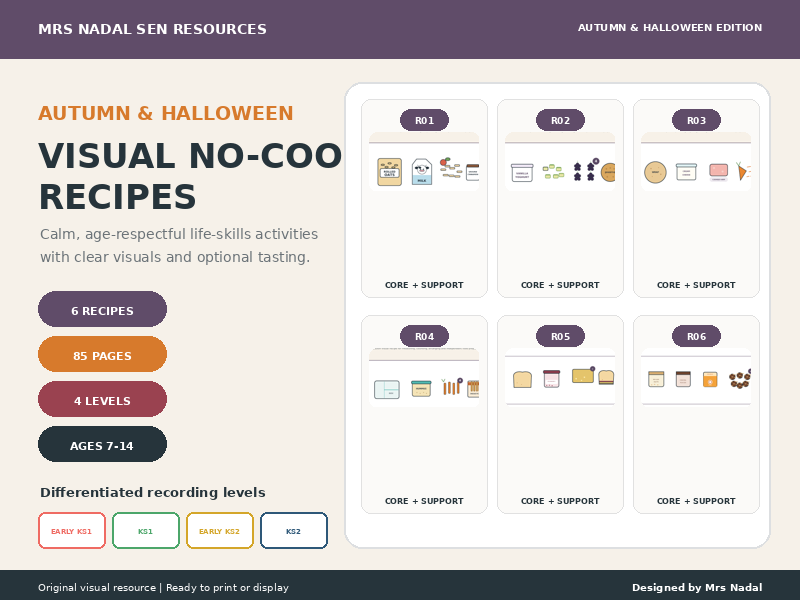
Task: Open the R06 recipe badge
Action: pyautogui.click(x=696, y=336)
